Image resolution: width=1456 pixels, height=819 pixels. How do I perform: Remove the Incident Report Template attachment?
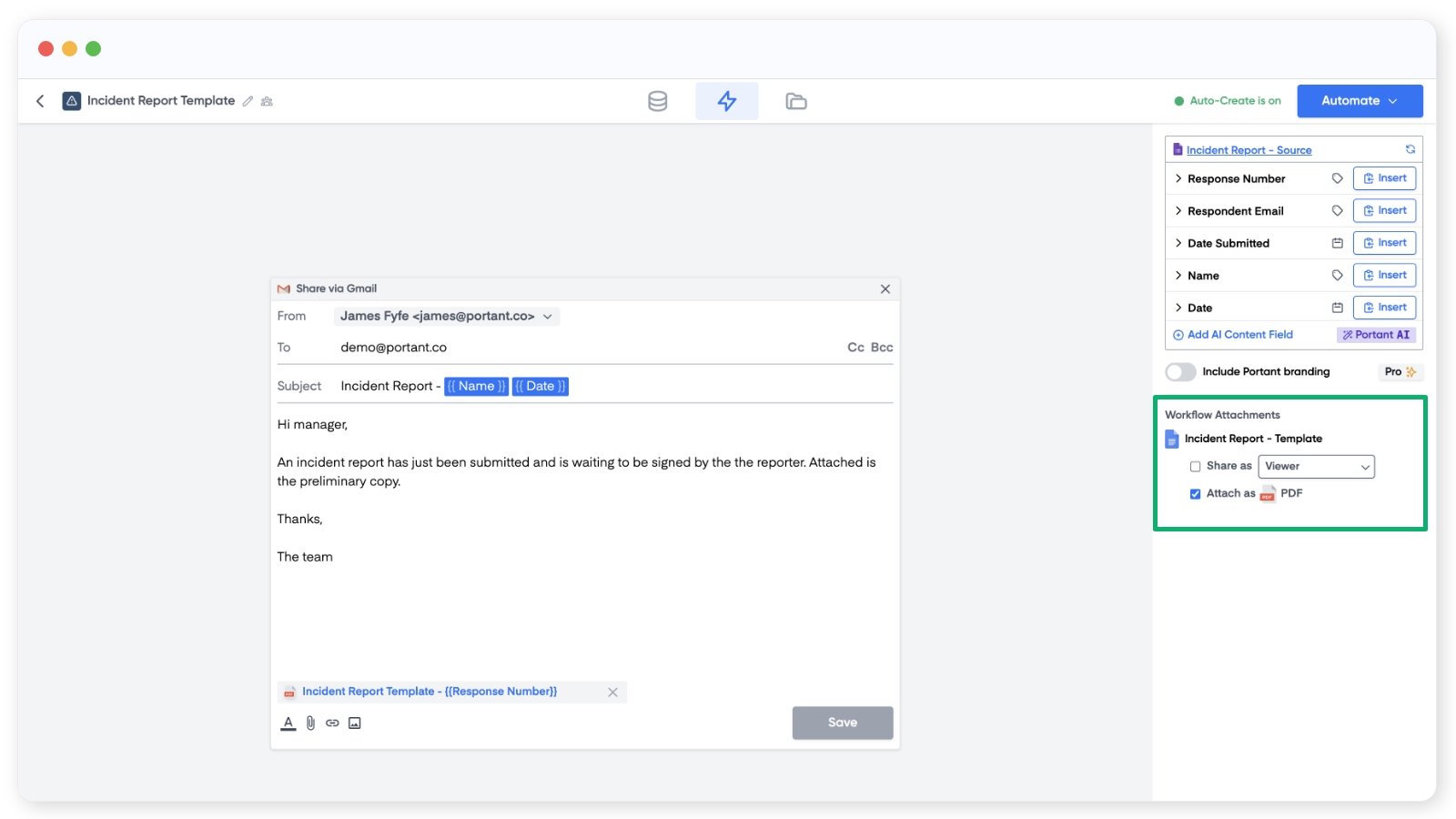pos(612,693)
